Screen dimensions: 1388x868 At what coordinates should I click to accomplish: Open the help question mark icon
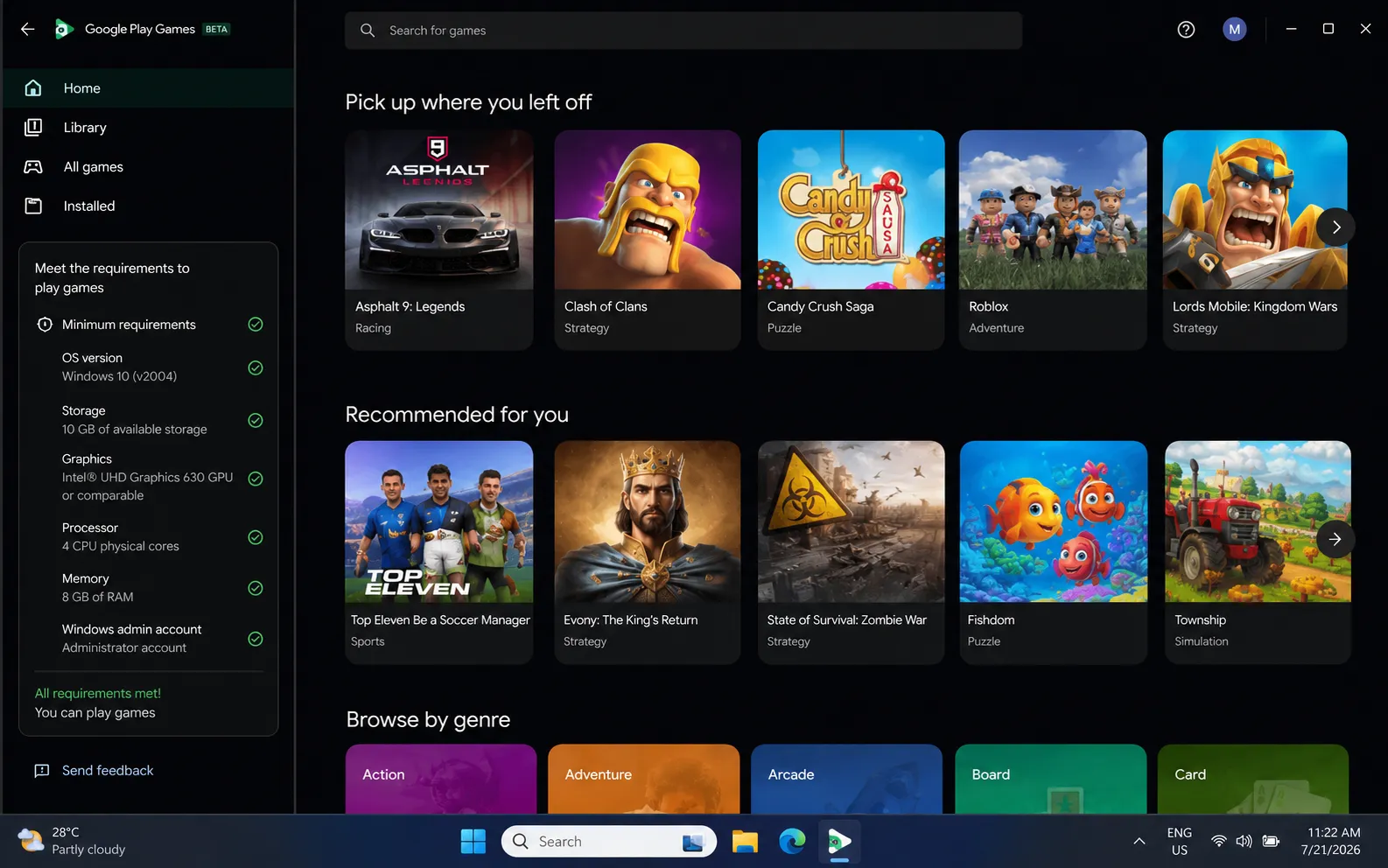click(x=1186, y=30)
